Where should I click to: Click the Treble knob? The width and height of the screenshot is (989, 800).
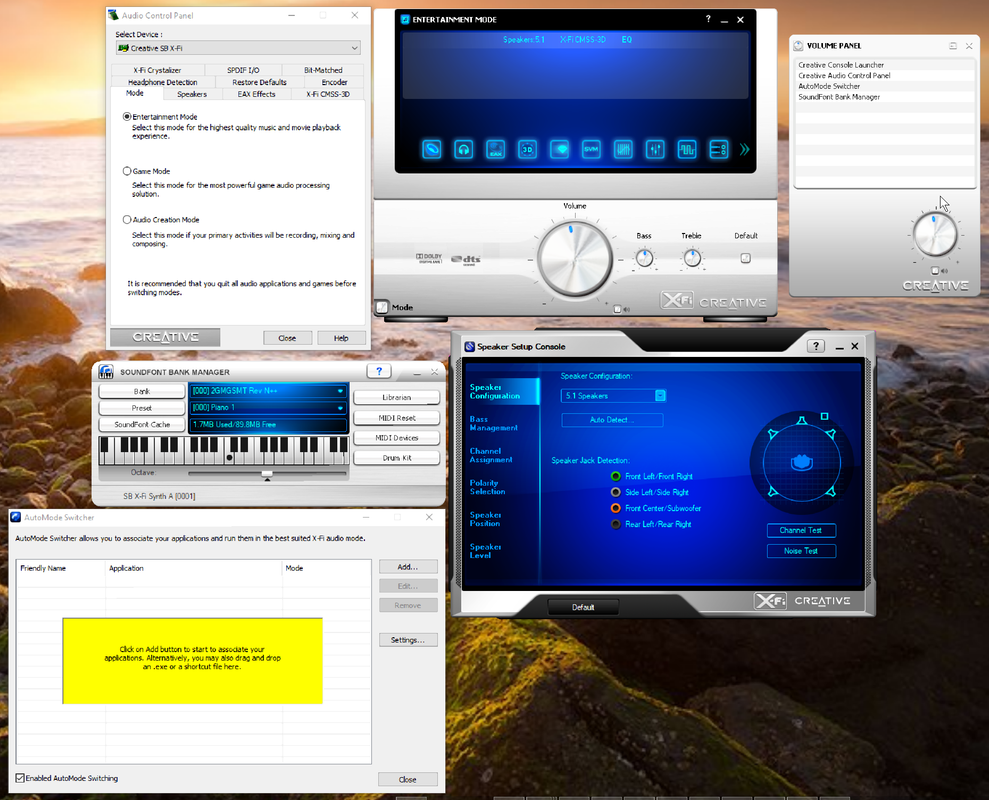point(692,258)
